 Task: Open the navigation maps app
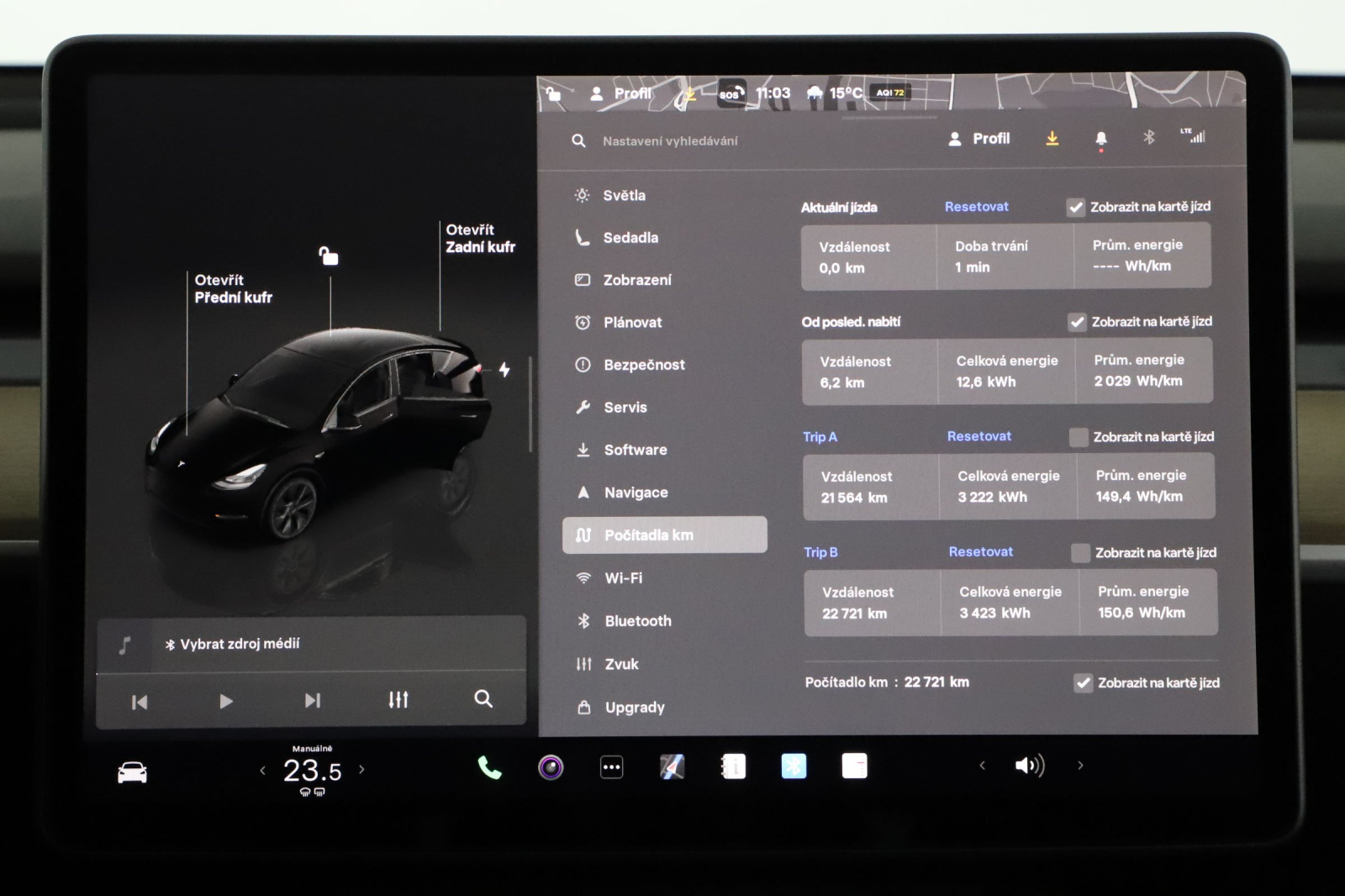(x=672, y=767)
